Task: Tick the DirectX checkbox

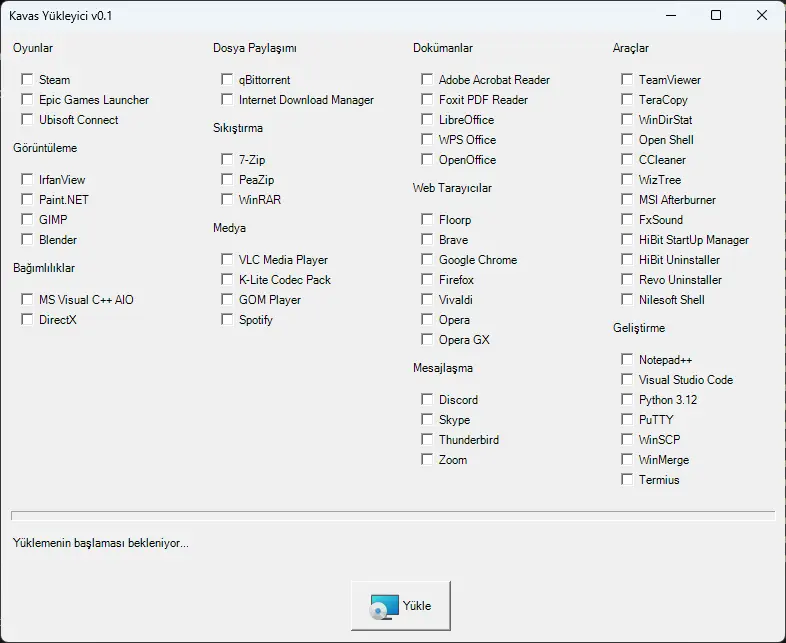Action: point(27,320)
